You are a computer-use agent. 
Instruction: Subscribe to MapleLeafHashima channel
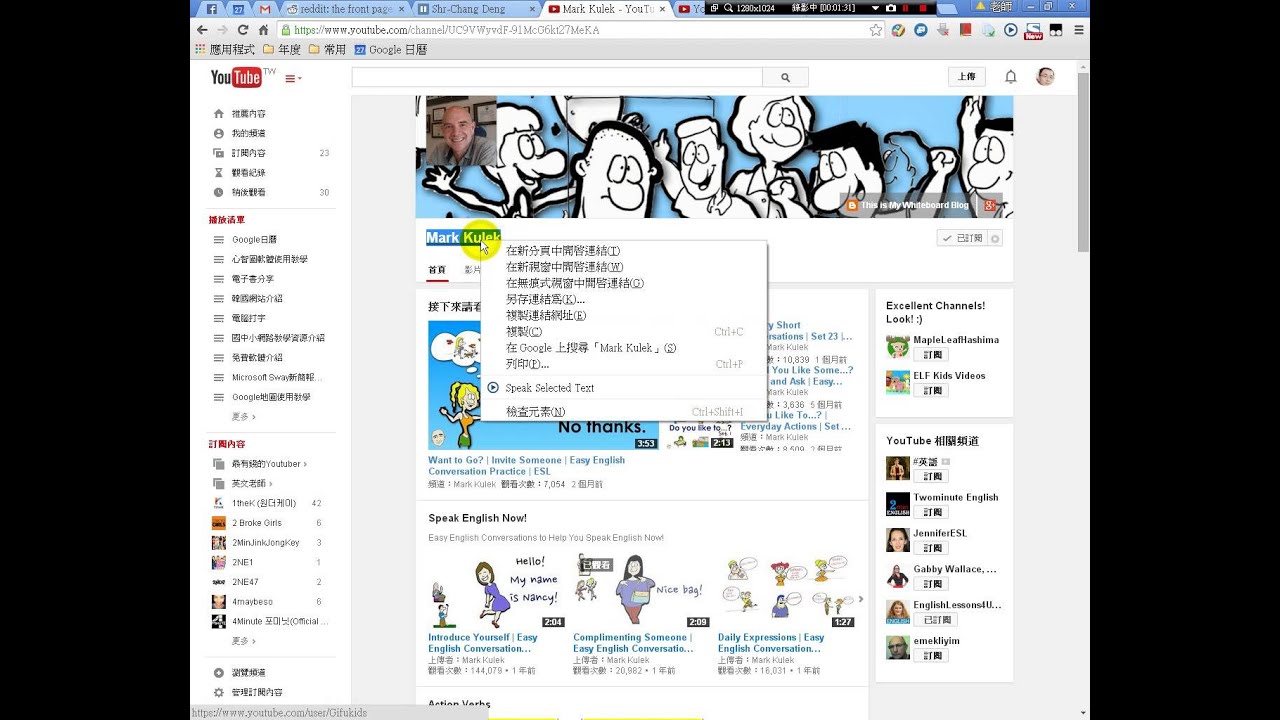tap(931, 355)
